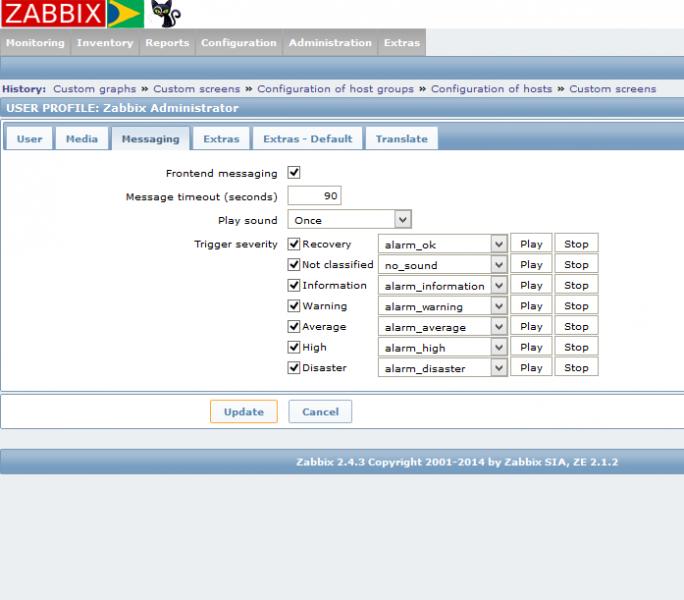Viewport: 684px width, 600px height.
Task: Play the High sound
Action: 531,347
